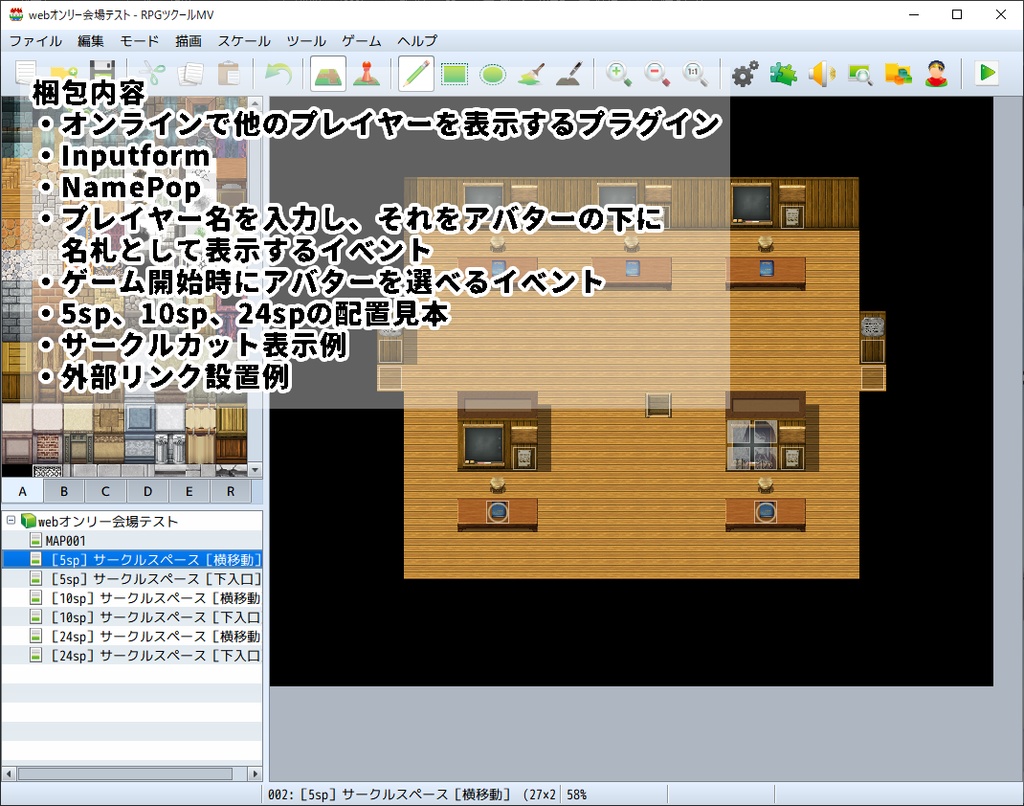
Task: Select the Pencil drawing tool
Action: coord(418,73)
